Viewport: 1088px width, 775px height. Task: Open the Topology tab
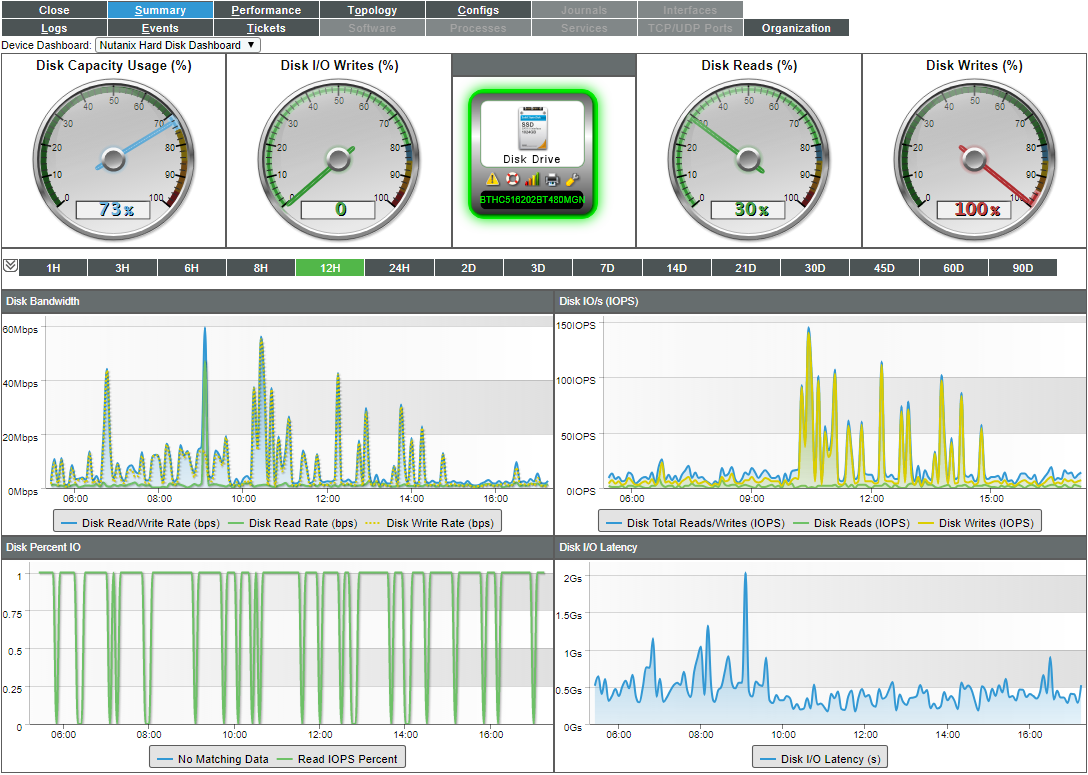[373, 10]
